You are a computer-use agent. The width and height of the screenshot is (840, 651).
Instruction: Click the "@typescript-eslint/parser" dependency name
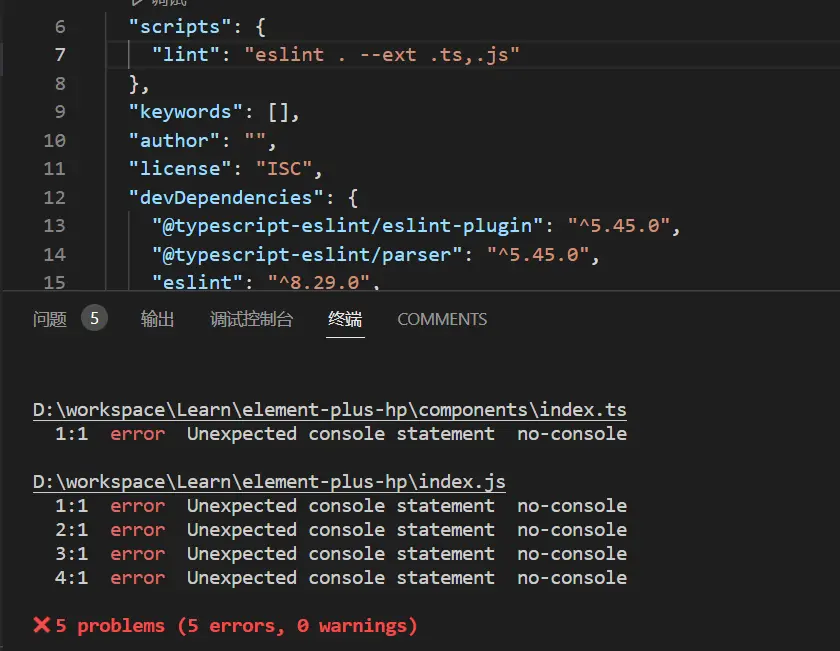308,254
